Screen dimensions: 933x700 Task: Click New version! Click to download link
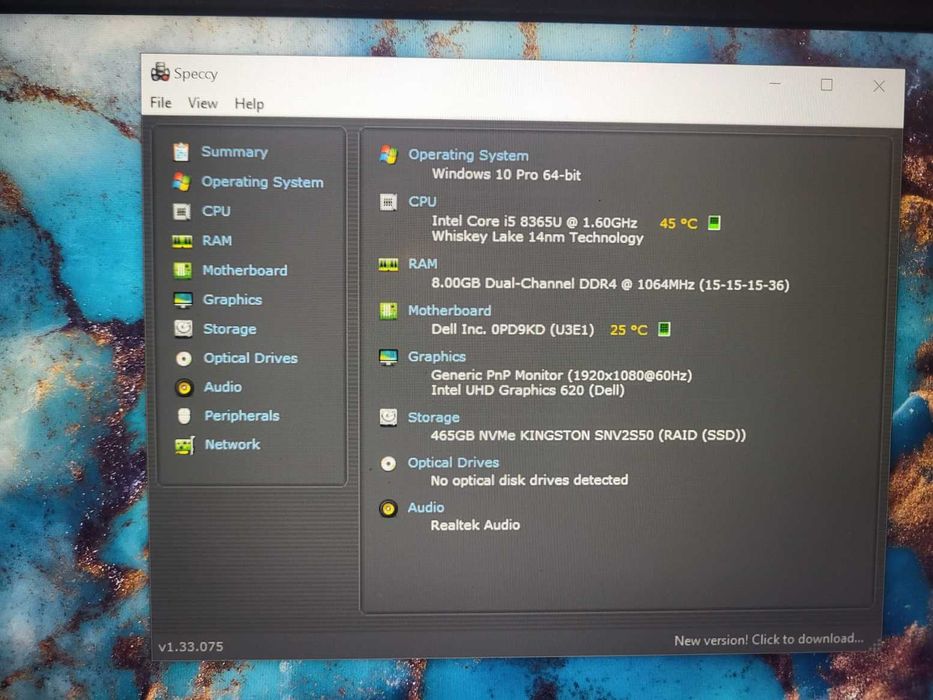click(x=768, y=639)
